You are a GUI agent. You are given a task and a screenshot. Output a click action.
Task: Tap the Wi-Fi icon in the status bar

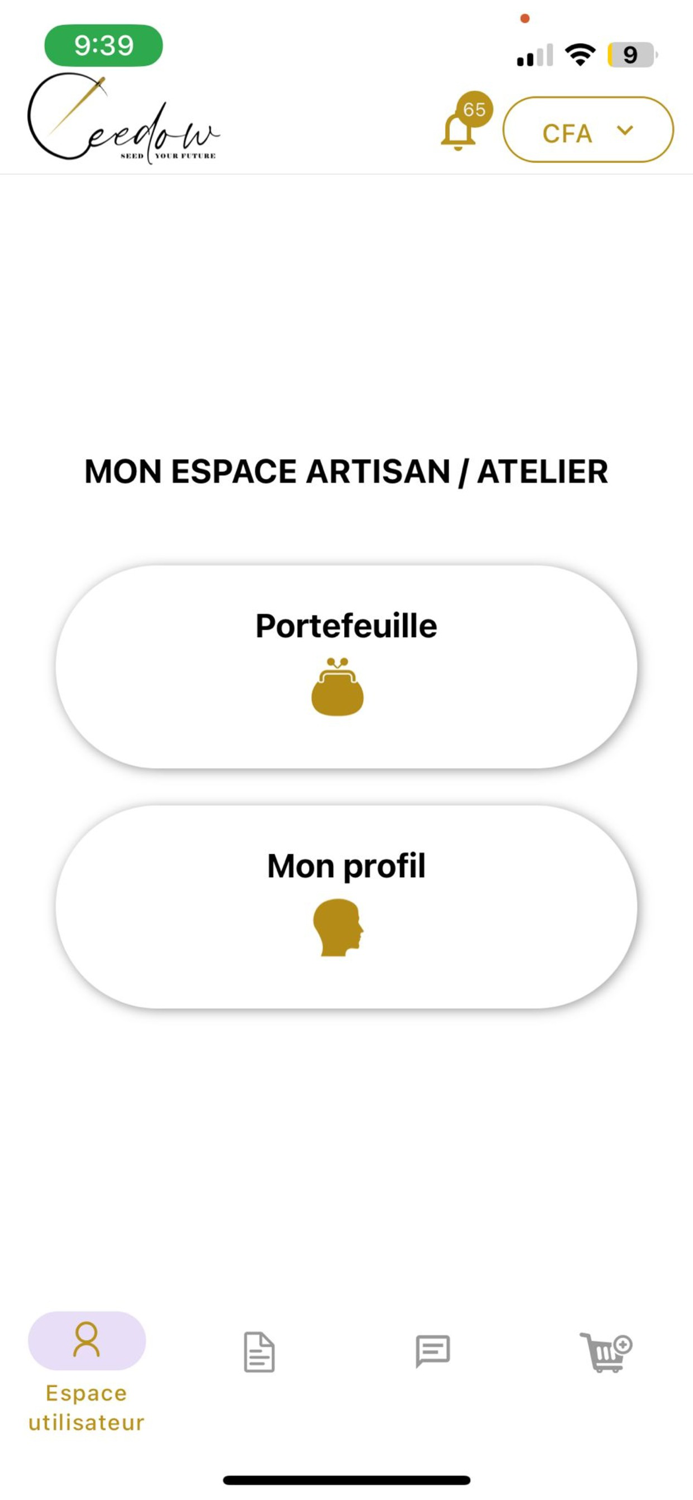pyautogui.click(x=580, y=54)
